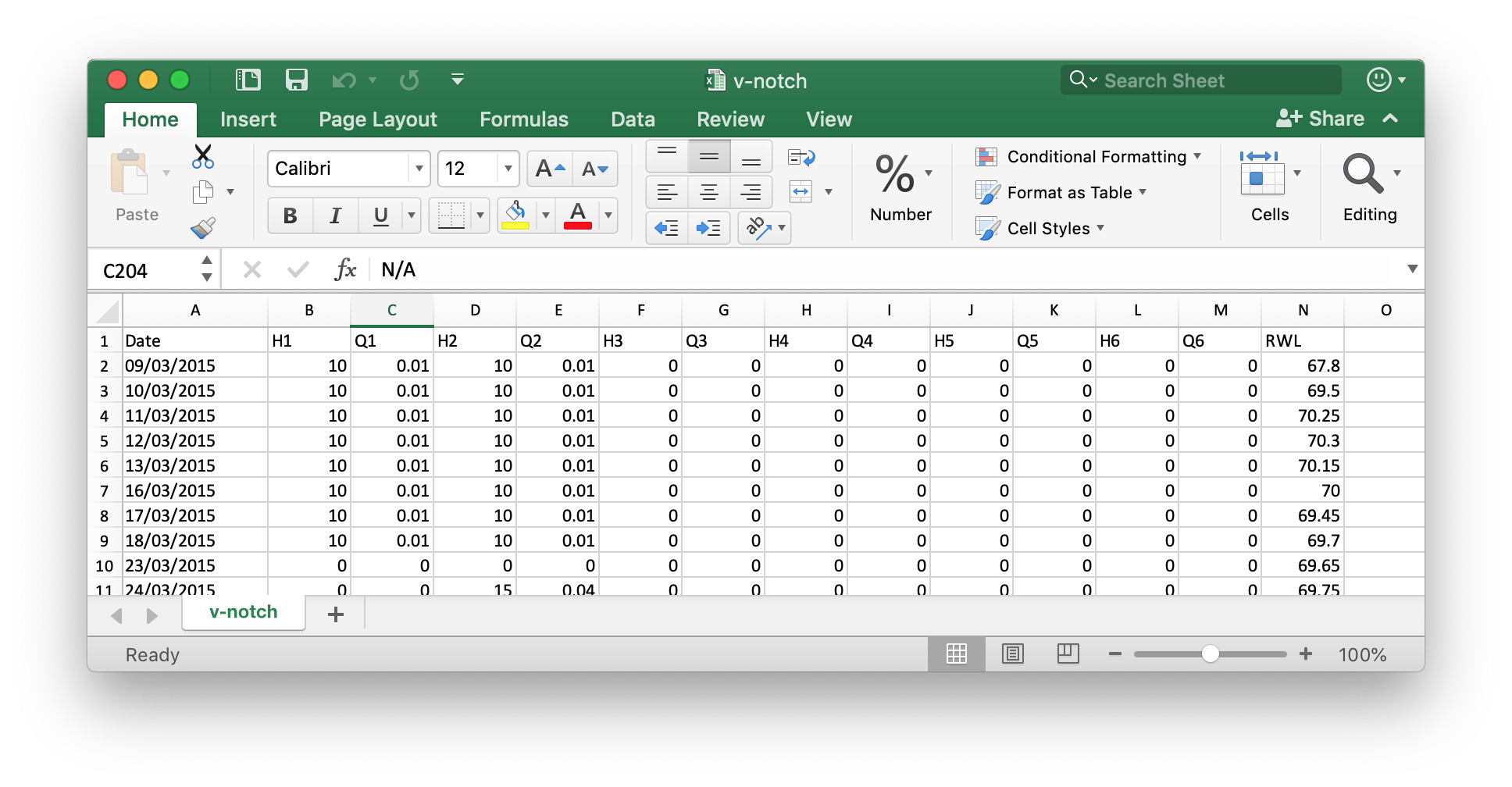
Task: Open the Data ribbon tab
Action: tap(633, 119)
